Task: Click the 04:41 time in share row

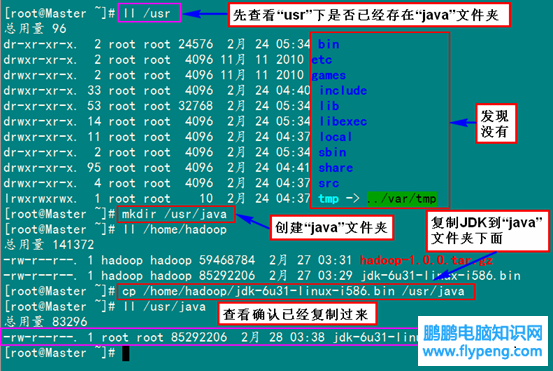Action: click(293, 168)
